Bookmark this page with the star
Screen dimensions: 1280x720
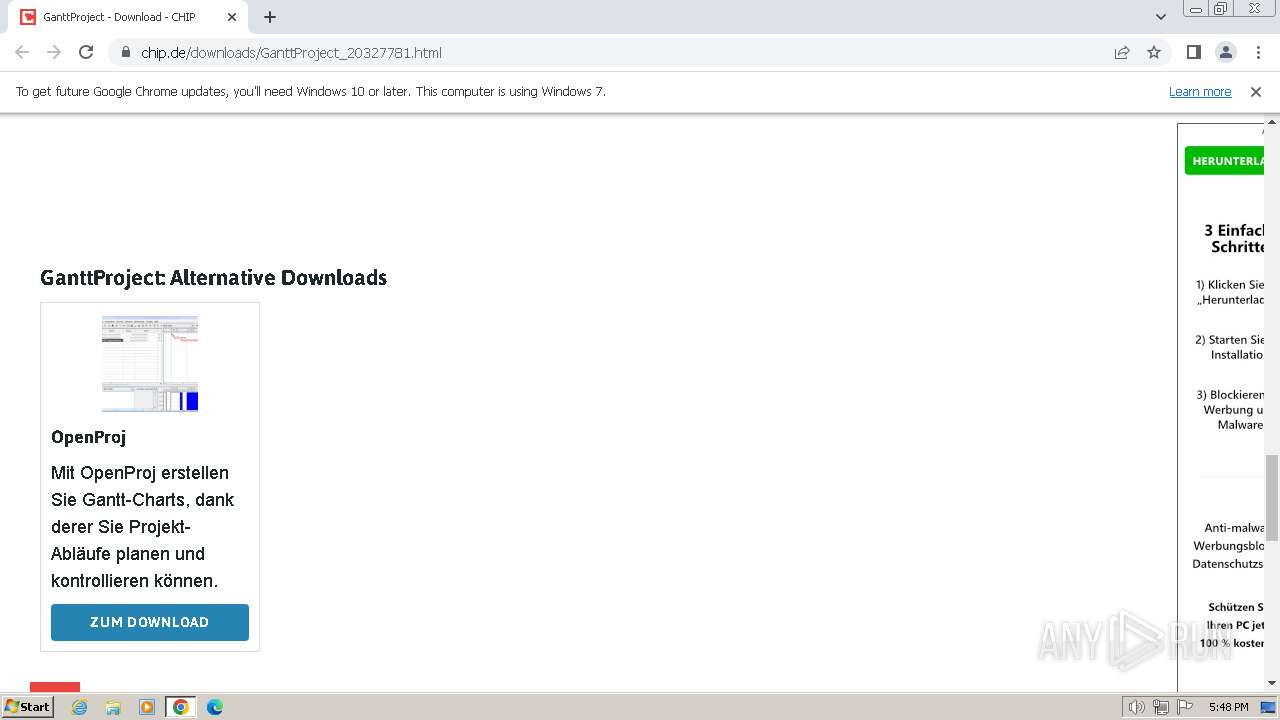pyautogui.click(x=1154, y=52)
